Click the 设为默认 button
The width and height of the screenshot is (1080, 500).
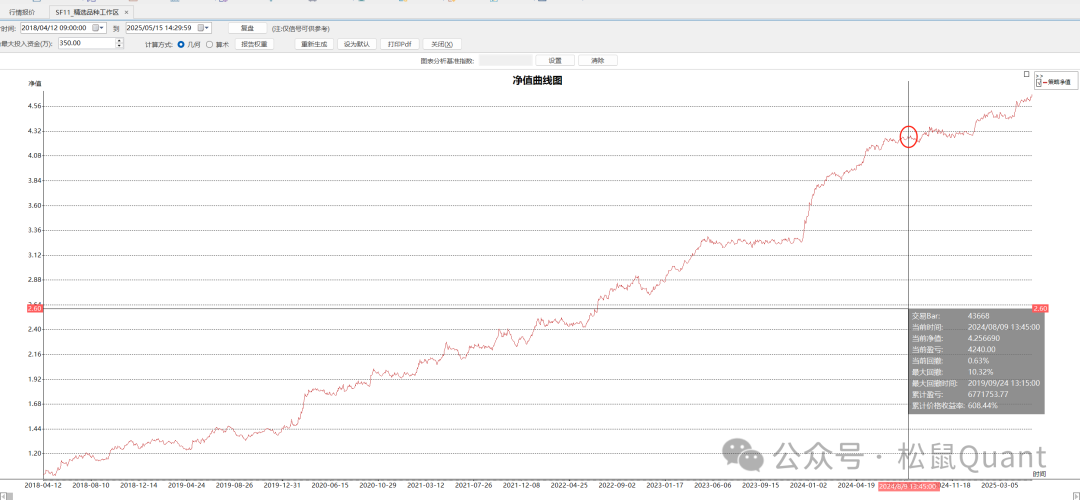(357, 44)
